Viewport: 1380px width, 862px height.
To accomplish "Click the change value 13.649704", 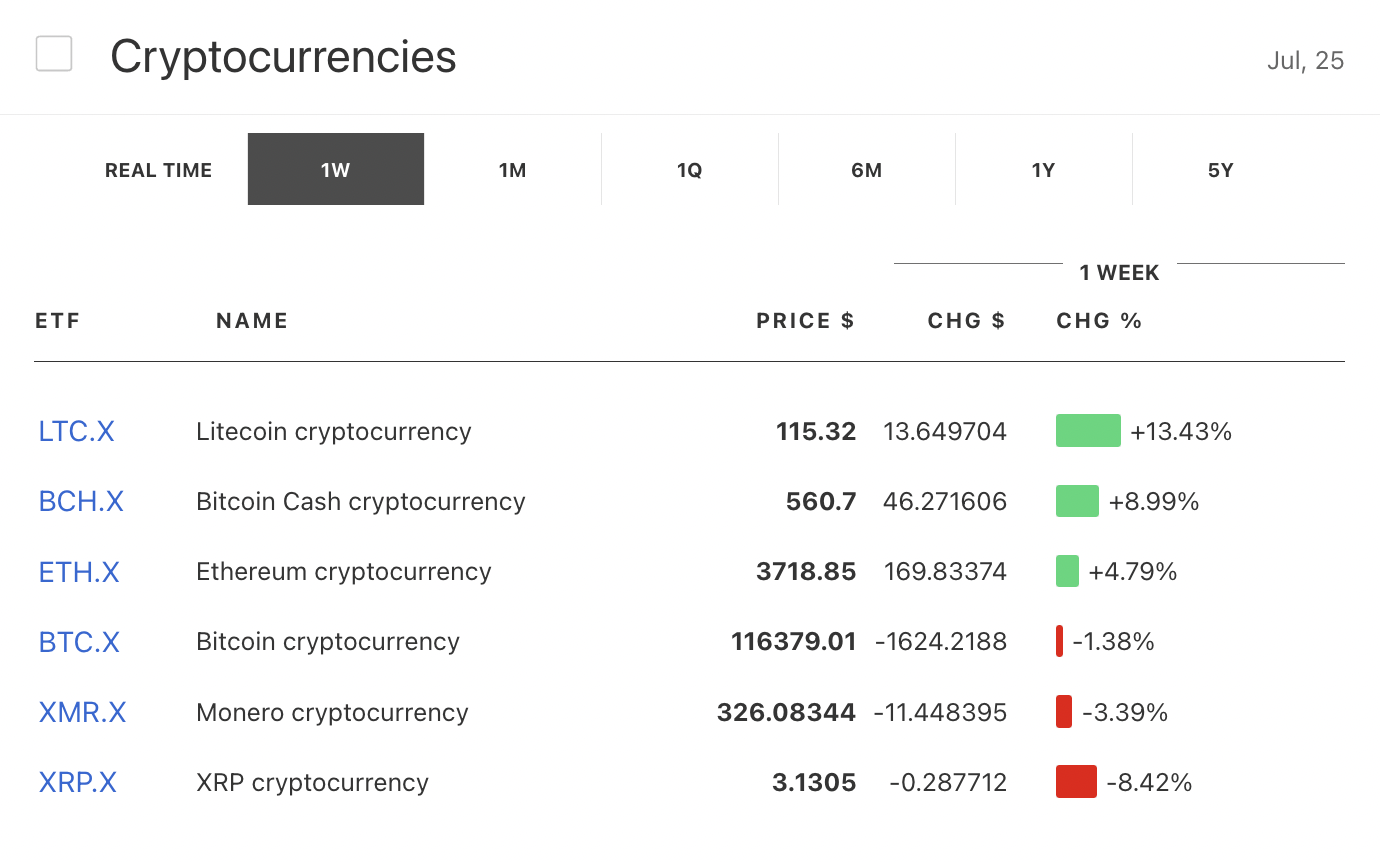I will point(945,432).
